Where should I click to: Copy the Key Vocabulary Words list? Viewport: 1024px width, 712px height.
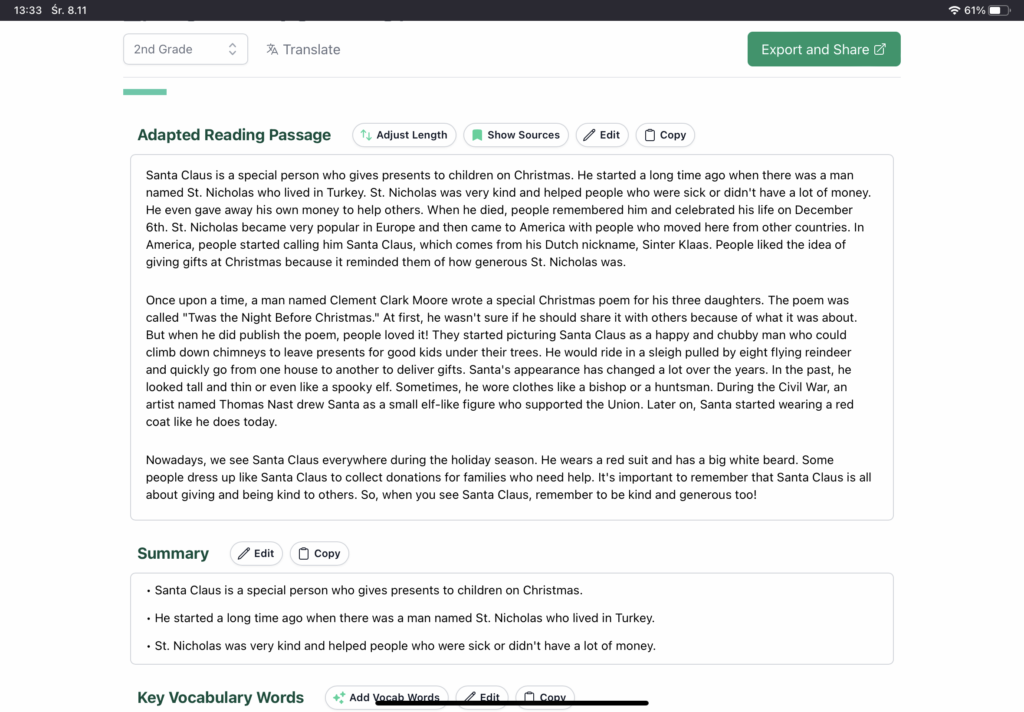tap(545, 698)
